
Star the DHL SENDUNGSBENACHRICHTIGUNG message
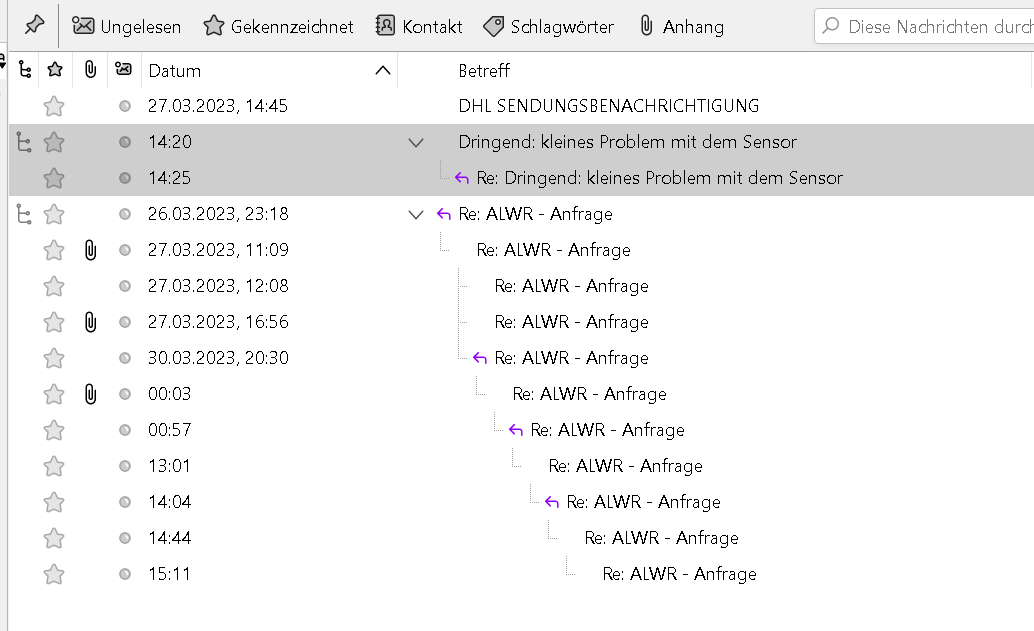point(54,106)
